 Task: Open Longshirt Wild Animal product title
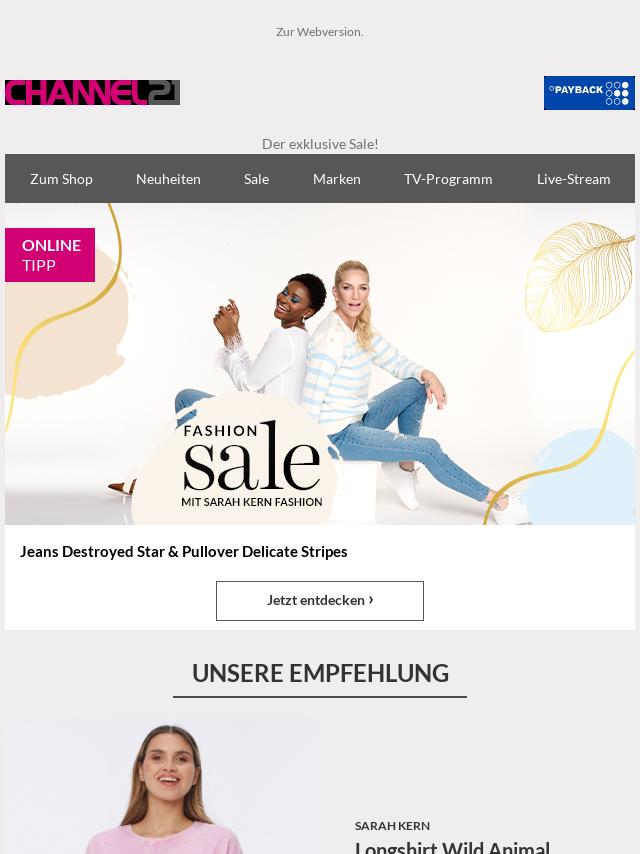[452, 847]
